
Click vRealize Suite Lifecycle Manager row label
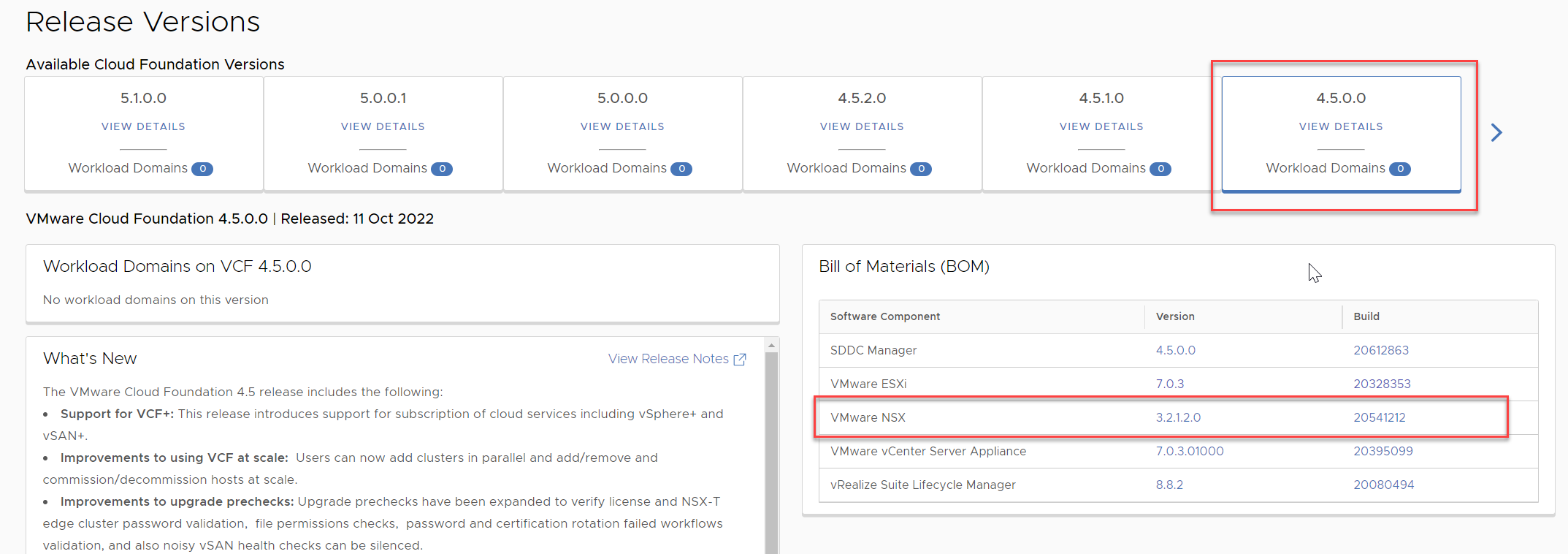(x=923, y=485)
